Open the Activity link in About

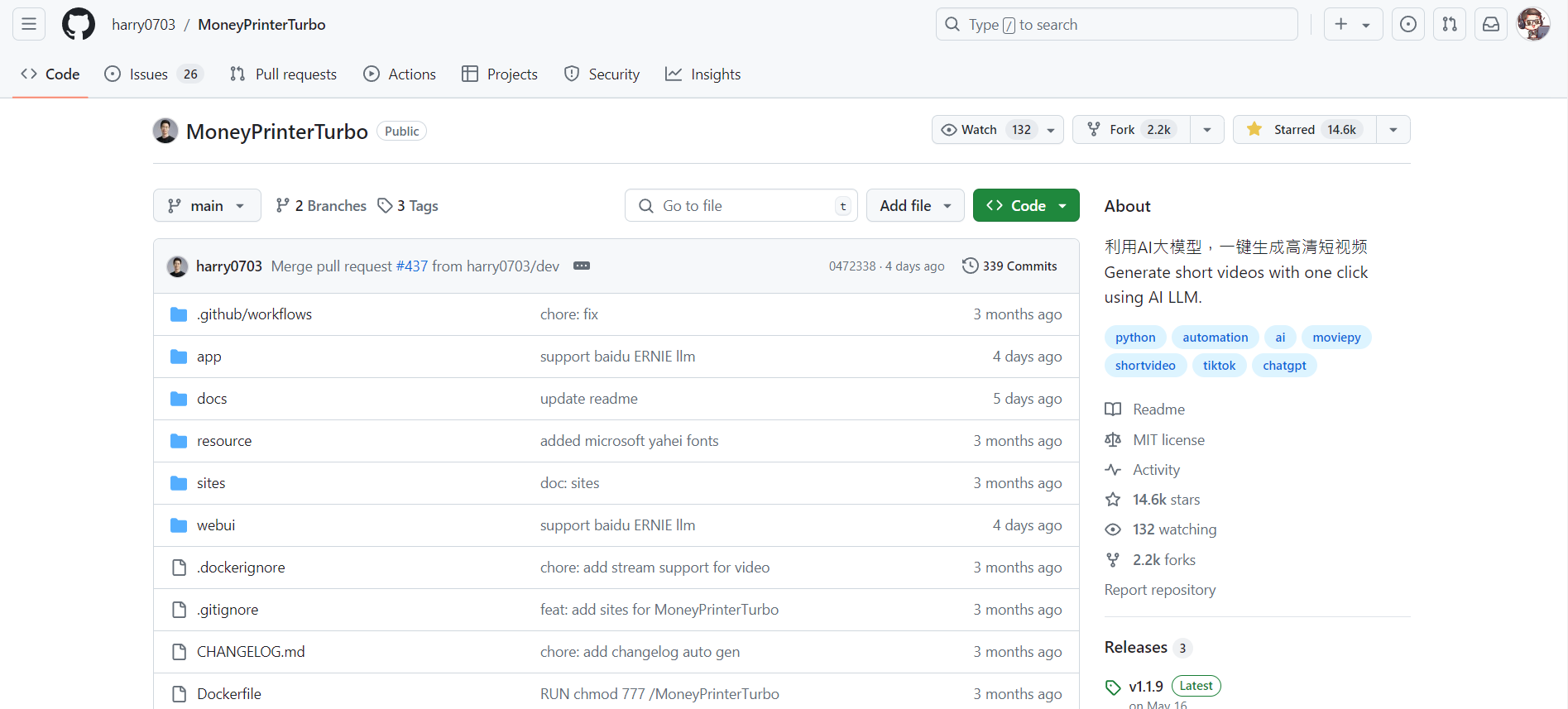pos(1156,470)
